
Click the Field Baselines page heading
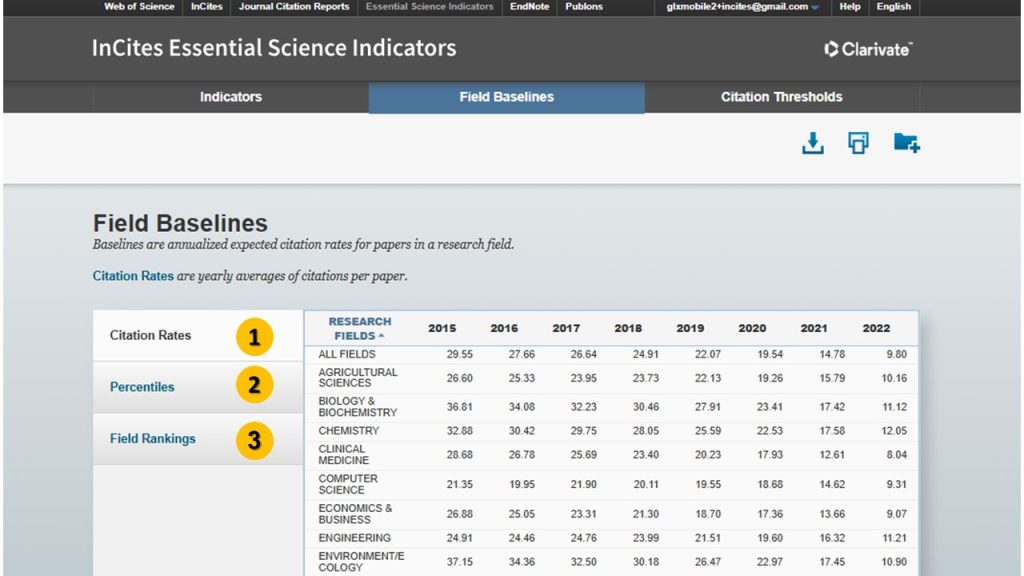[180, 223]
